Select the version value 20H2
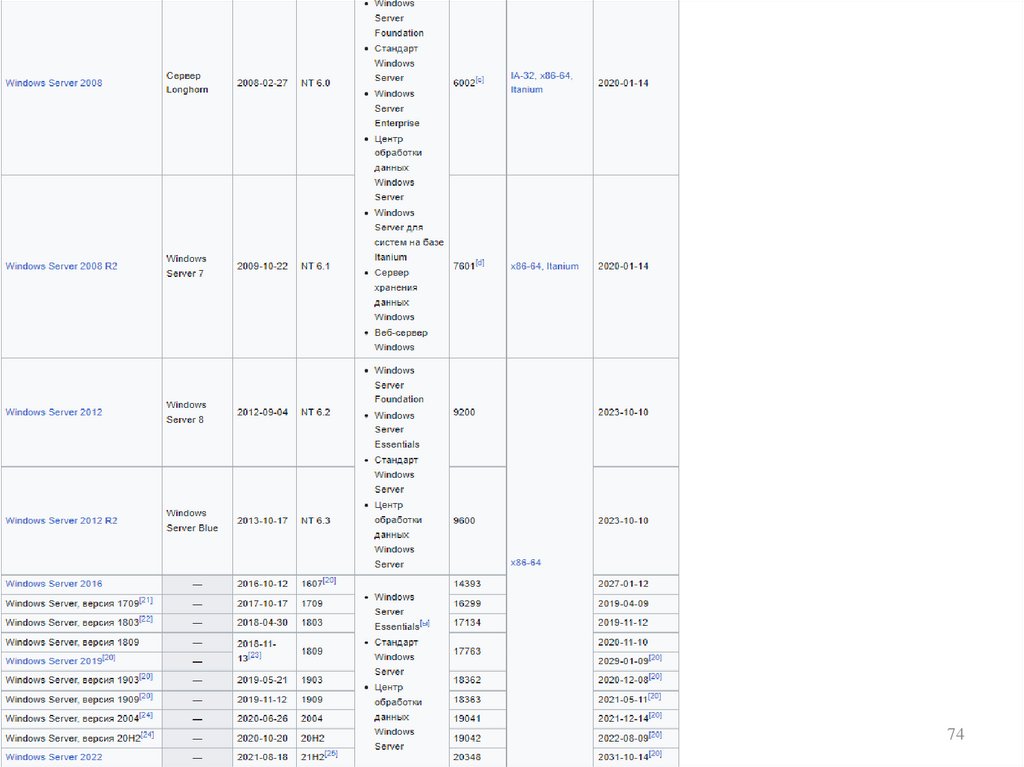This screenshot has height=767, width=1024. (313, 738)
